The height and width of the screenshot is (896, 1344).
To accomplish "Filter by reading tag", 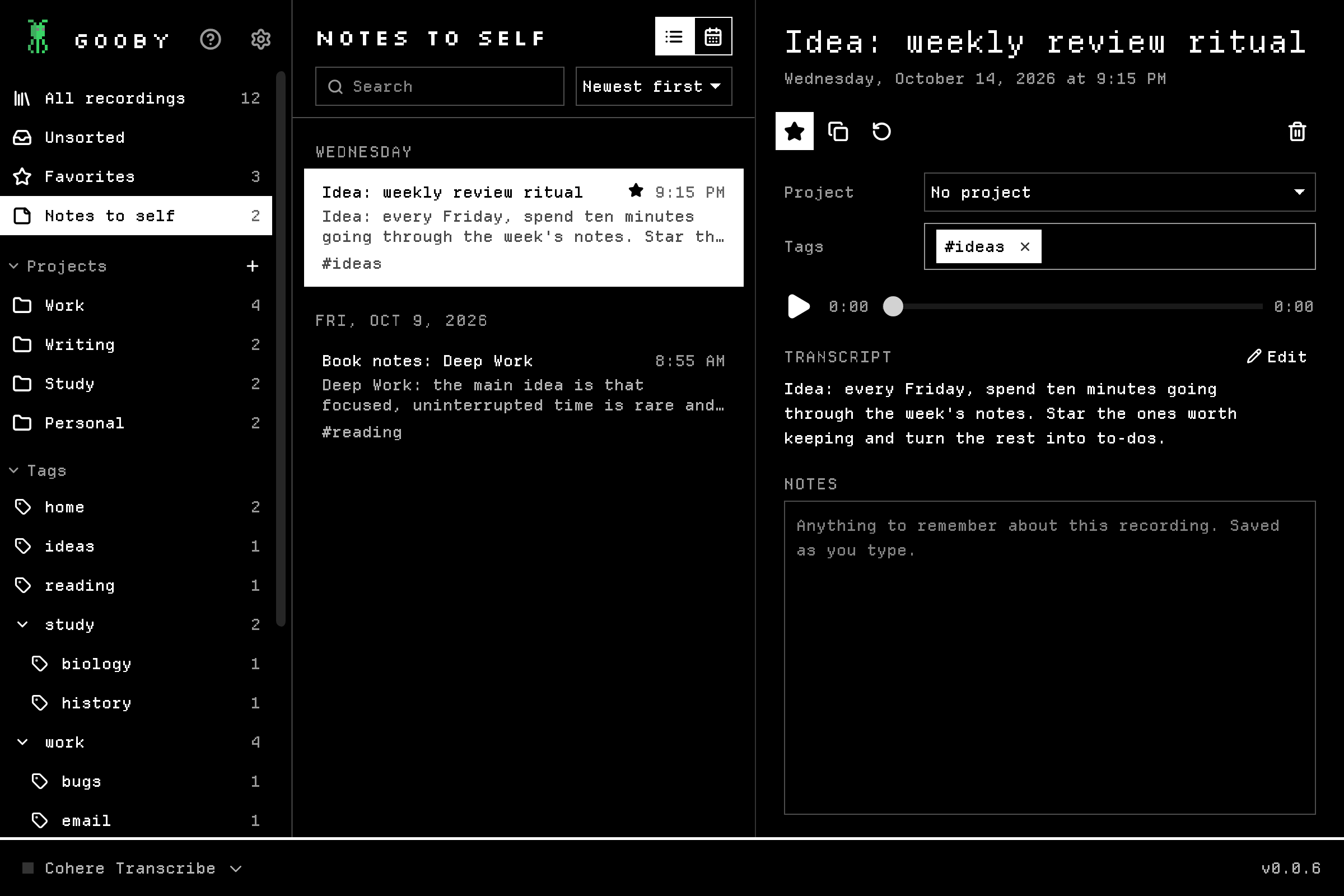I will [x=136, y=585].
